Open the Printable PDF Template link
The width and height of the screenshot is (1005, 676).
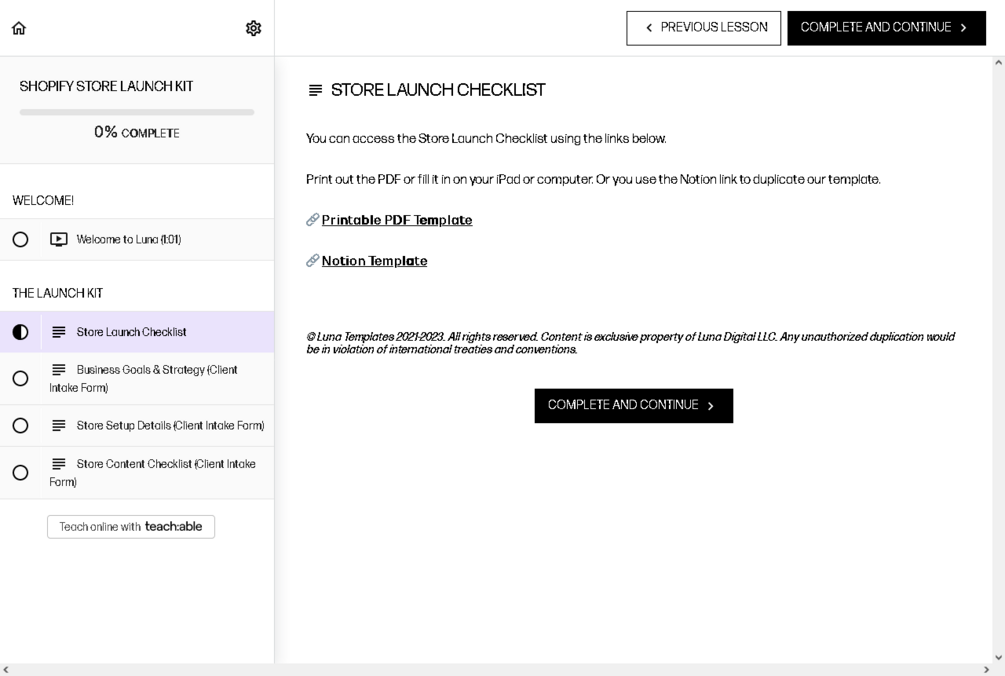point(397,220)
